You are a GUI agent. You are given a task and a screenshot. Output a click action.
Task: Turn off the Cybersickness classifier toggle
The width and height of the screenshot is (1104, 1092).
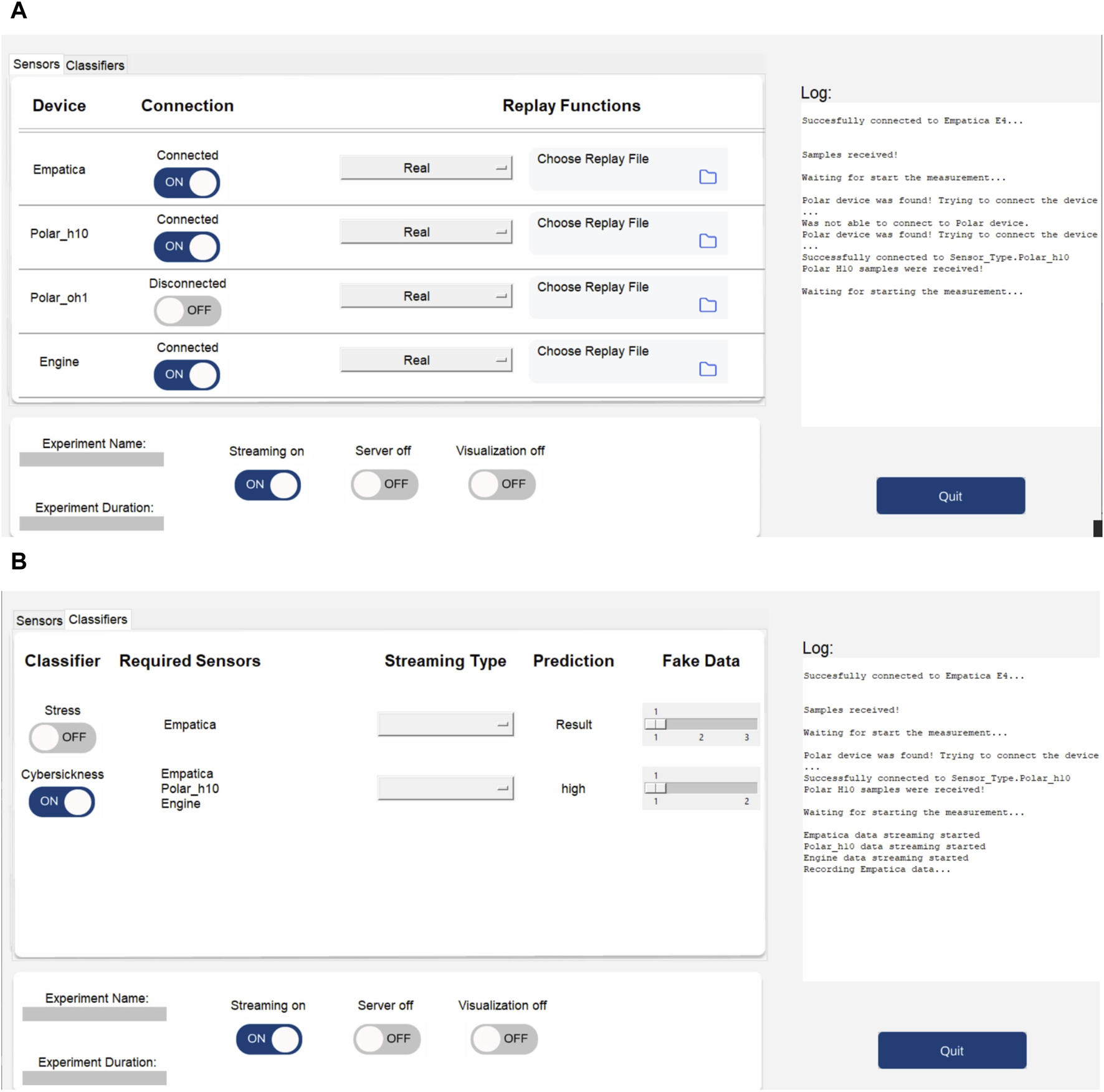point(62,802)
